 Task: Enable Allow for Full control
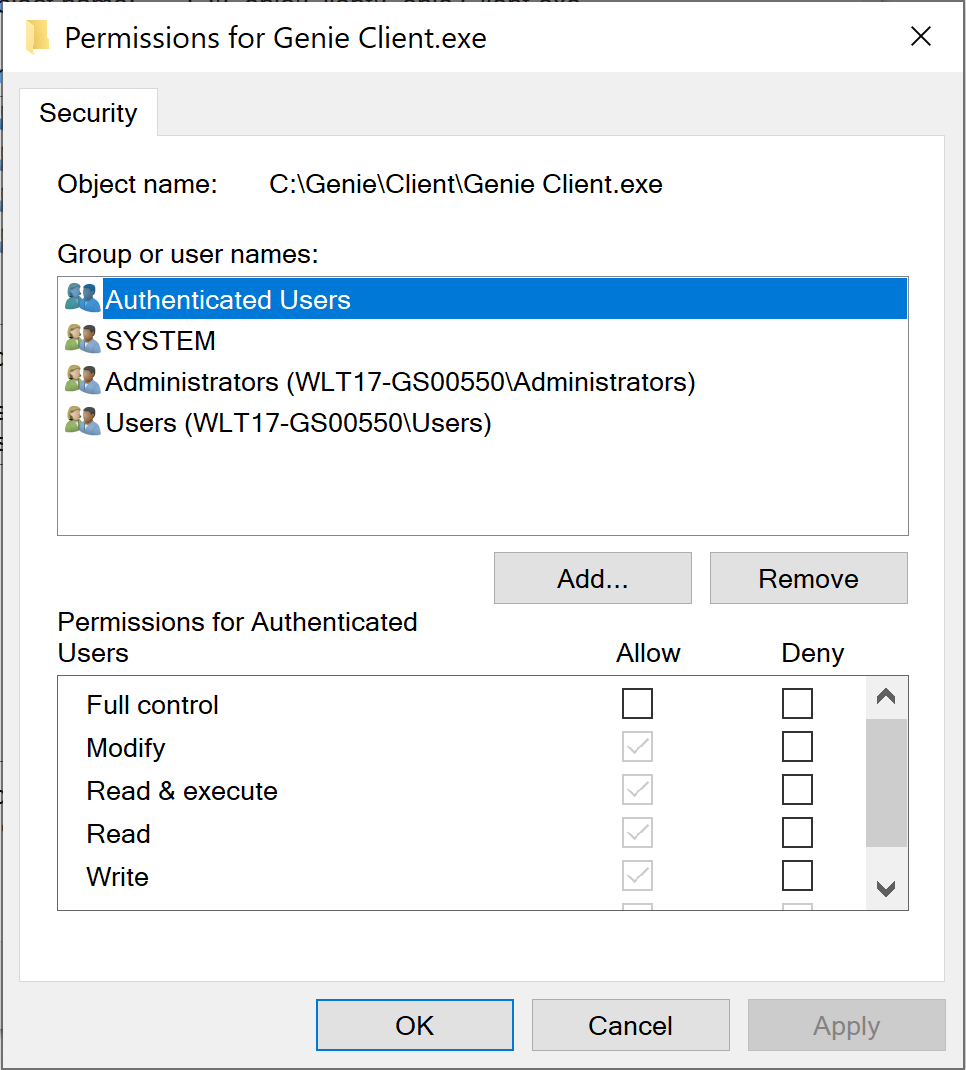[x=637, y=703]
